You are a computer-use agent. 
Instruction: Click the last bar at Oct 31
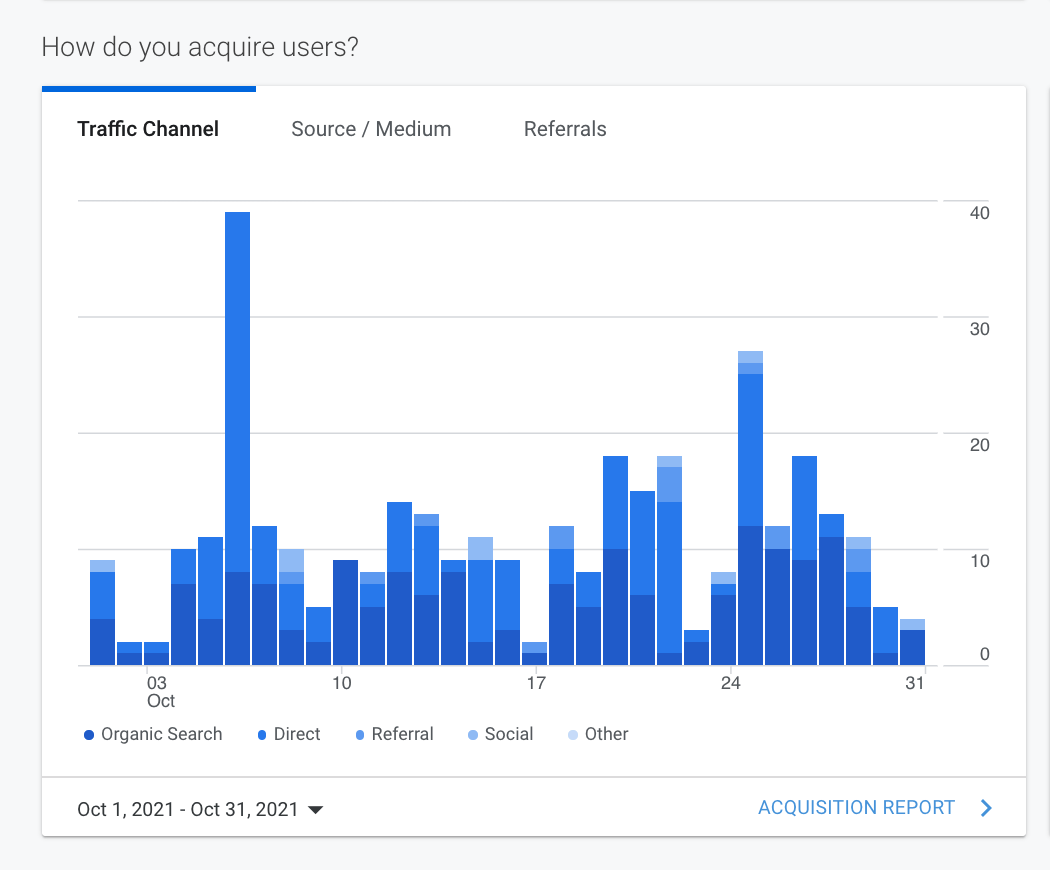912,645
